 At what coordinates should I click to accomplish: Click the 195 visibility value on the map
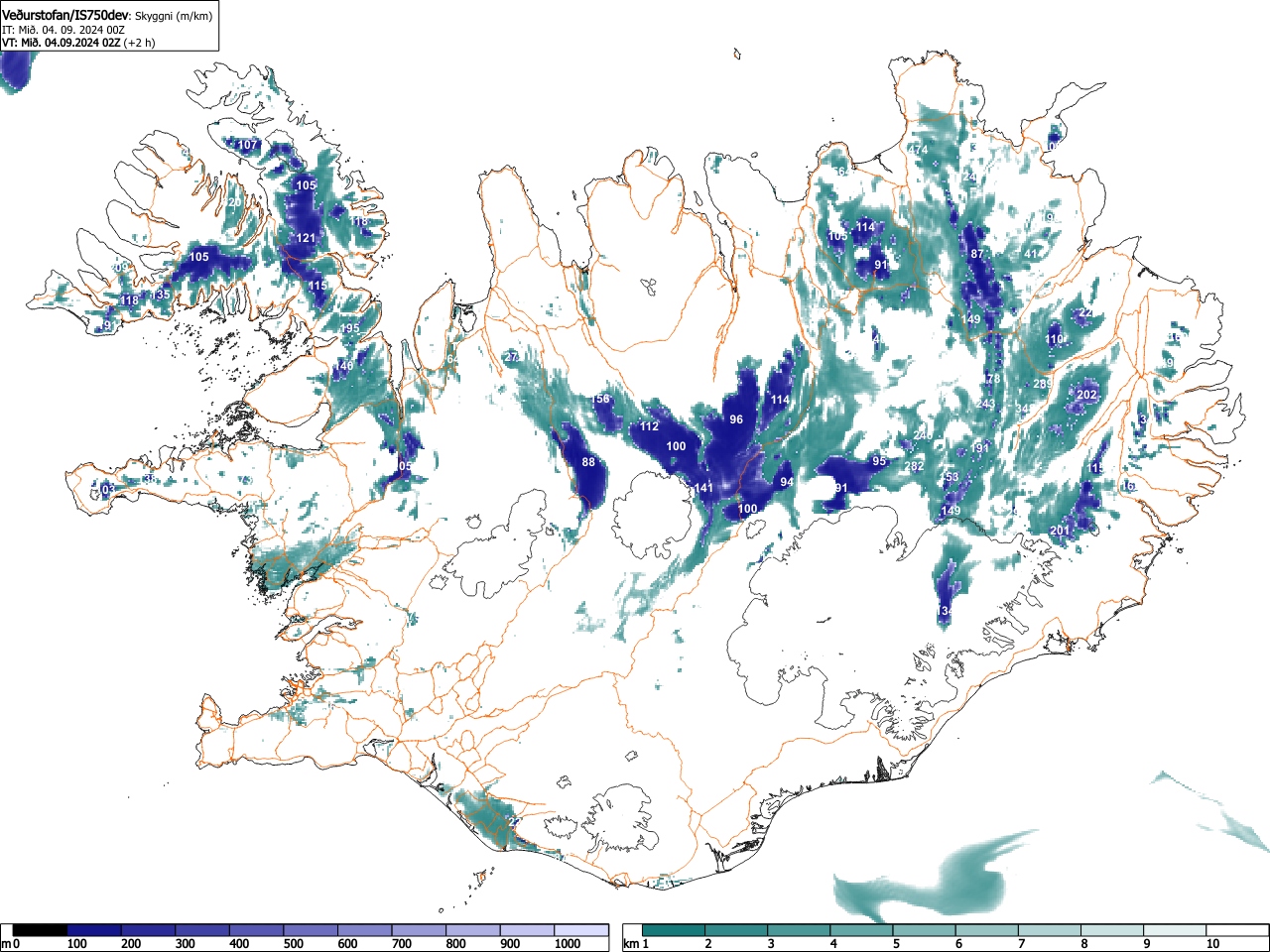click(x=350, y=329)
